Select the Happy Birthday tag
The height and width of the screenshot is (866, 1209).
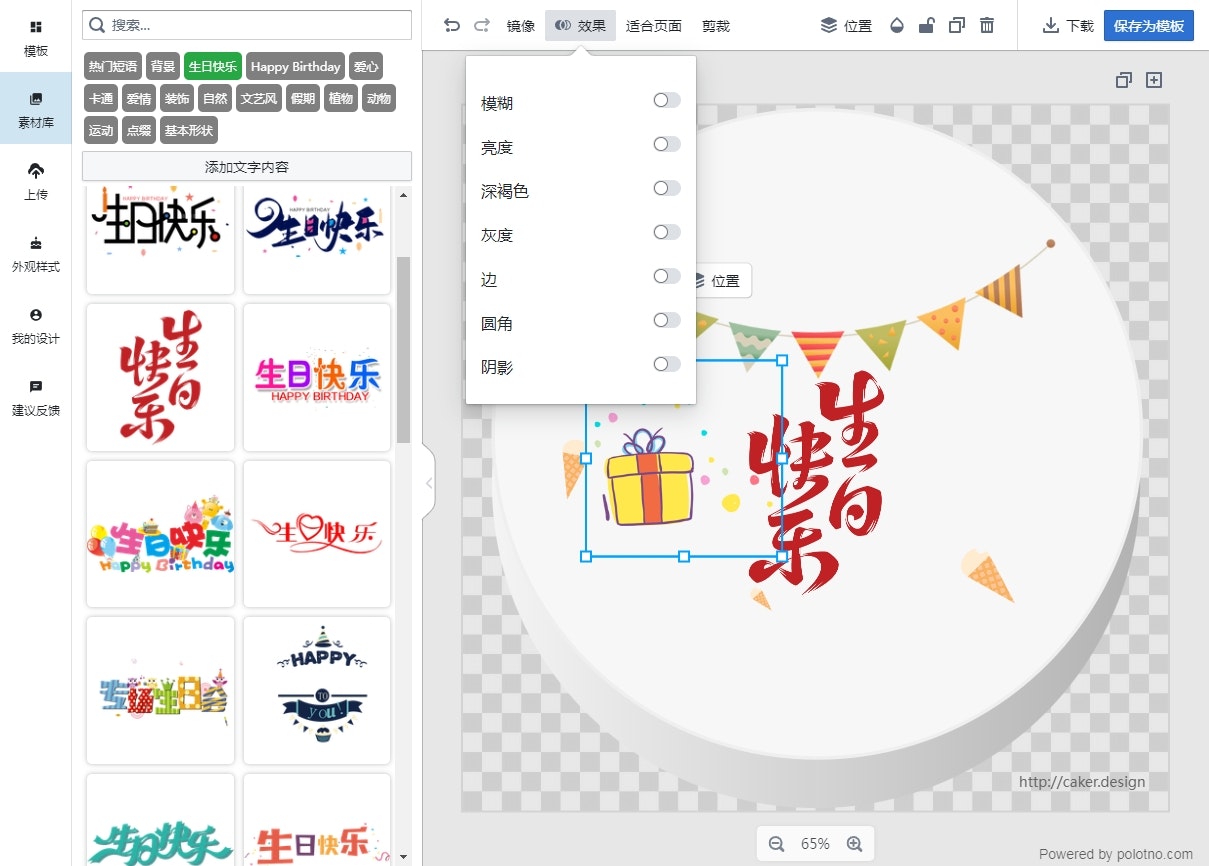295,67
